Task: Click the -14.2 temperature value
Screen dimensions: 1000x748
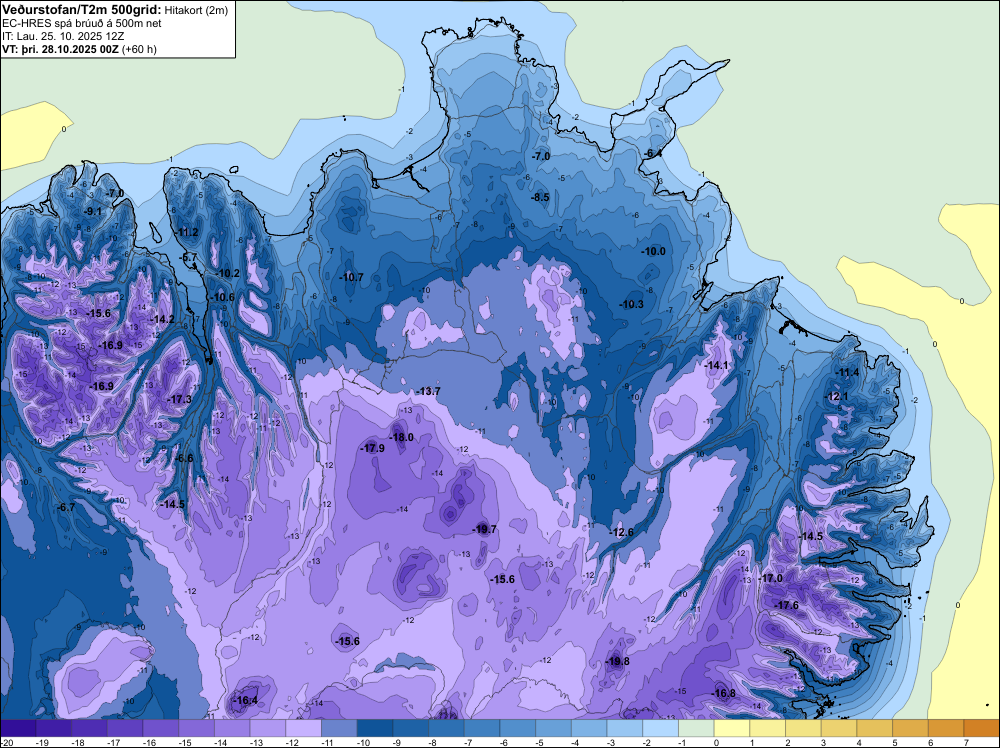Action: 163,319
